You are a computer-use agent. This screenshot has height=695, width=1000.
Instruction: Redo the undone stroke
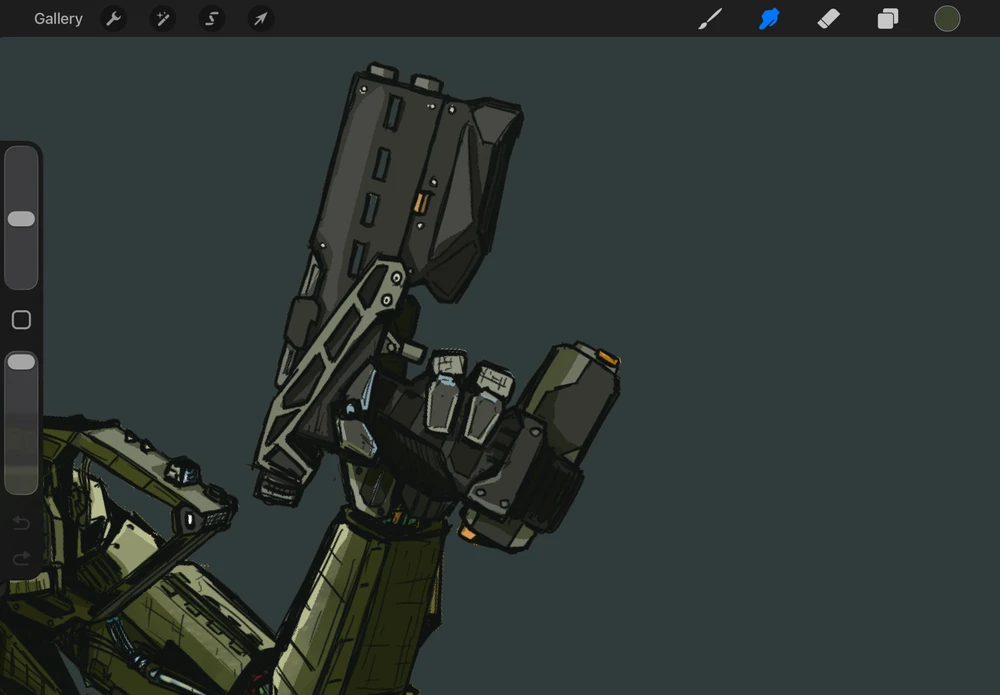click(x=21, y=558)
